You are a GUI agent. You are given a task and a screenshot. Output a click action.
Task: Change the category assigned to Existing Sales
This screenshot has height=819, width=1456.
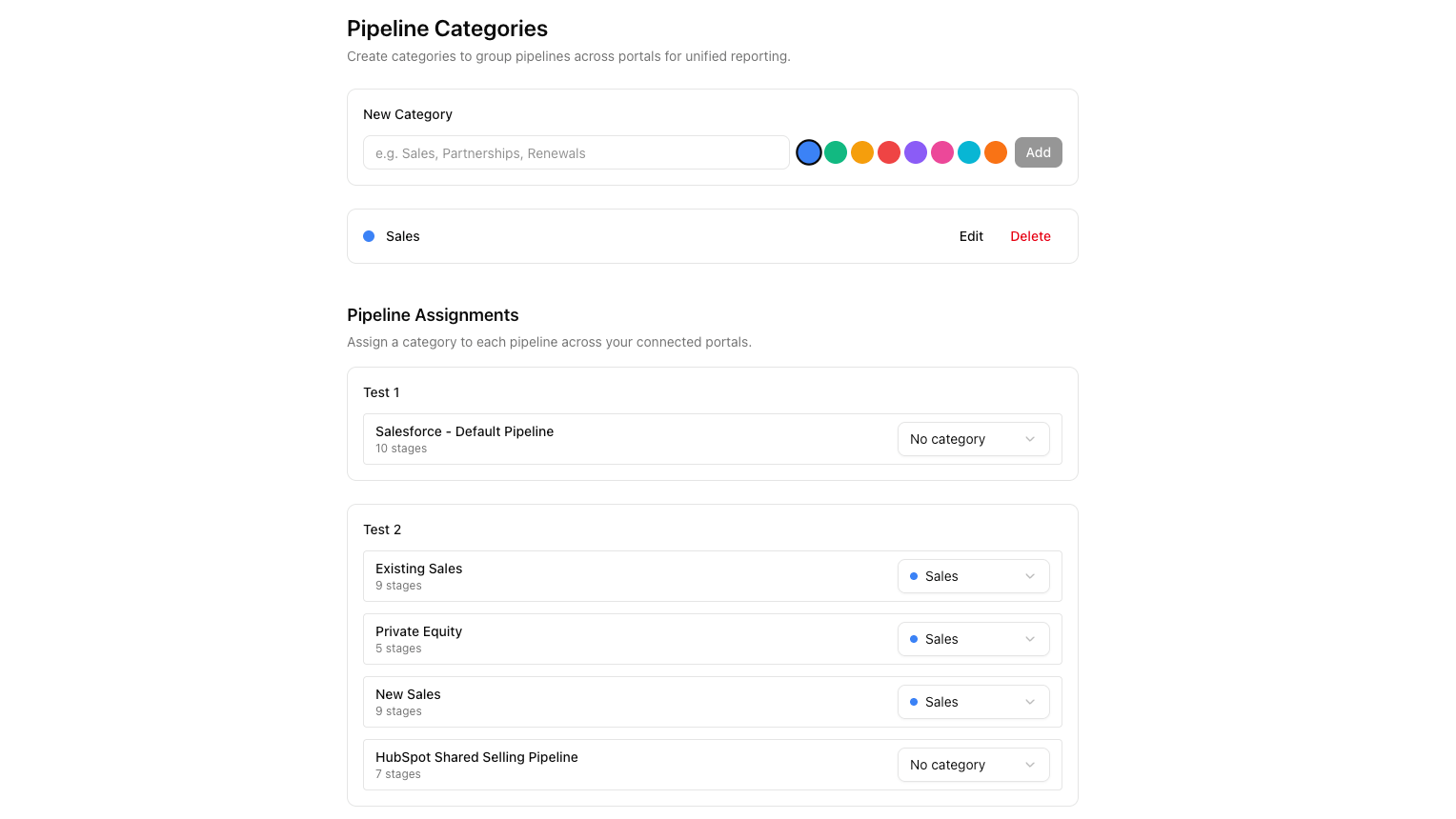coord(973,575)
